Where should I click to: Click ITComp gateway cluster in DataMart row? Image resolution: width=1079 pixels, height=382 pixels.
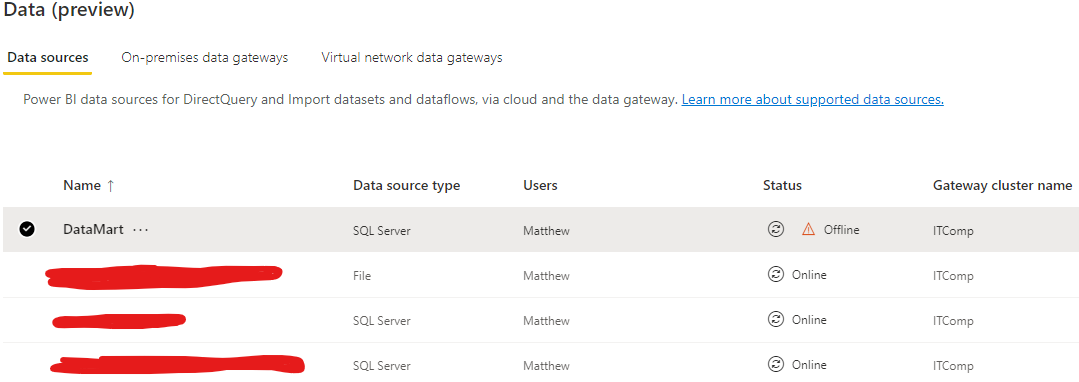click(x=953, y=231)
